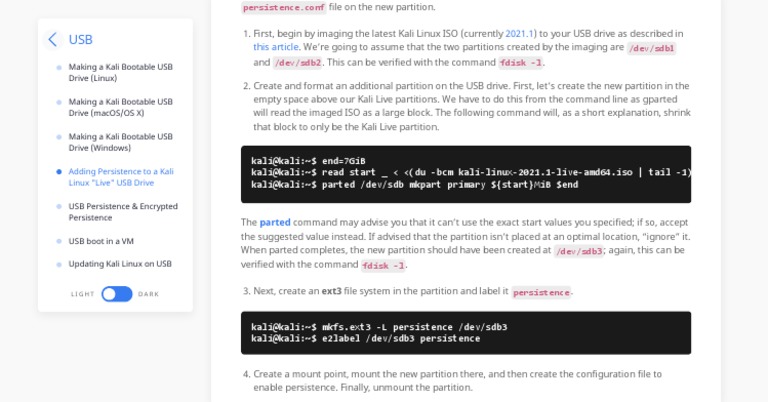Image resolution: width=768 pixels, height=402 pixels.
Task: Toggle the light/dark theme switch
Action: [117, 294]
